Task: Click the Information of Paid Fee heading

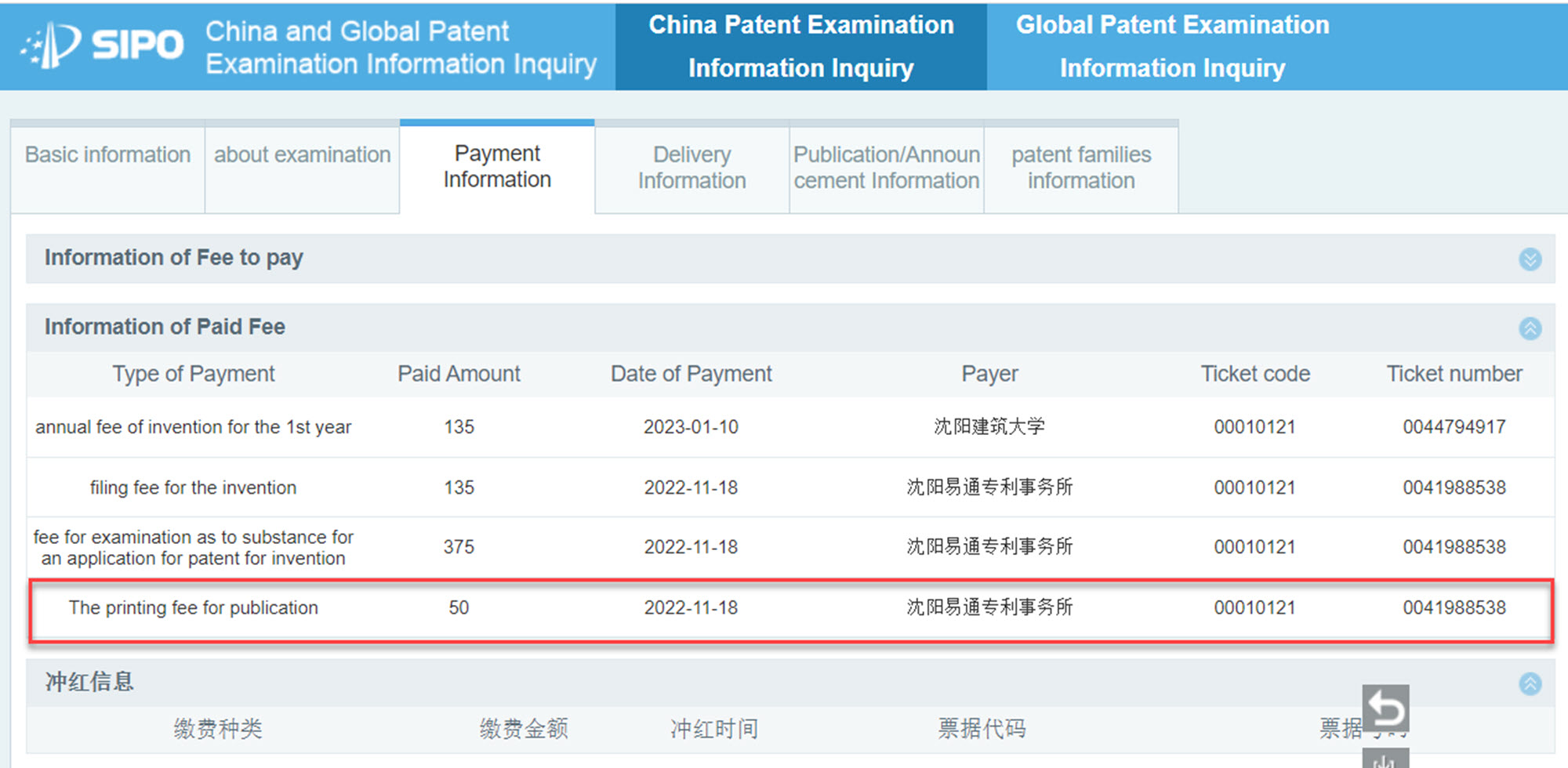Action: tap(165, 327)
